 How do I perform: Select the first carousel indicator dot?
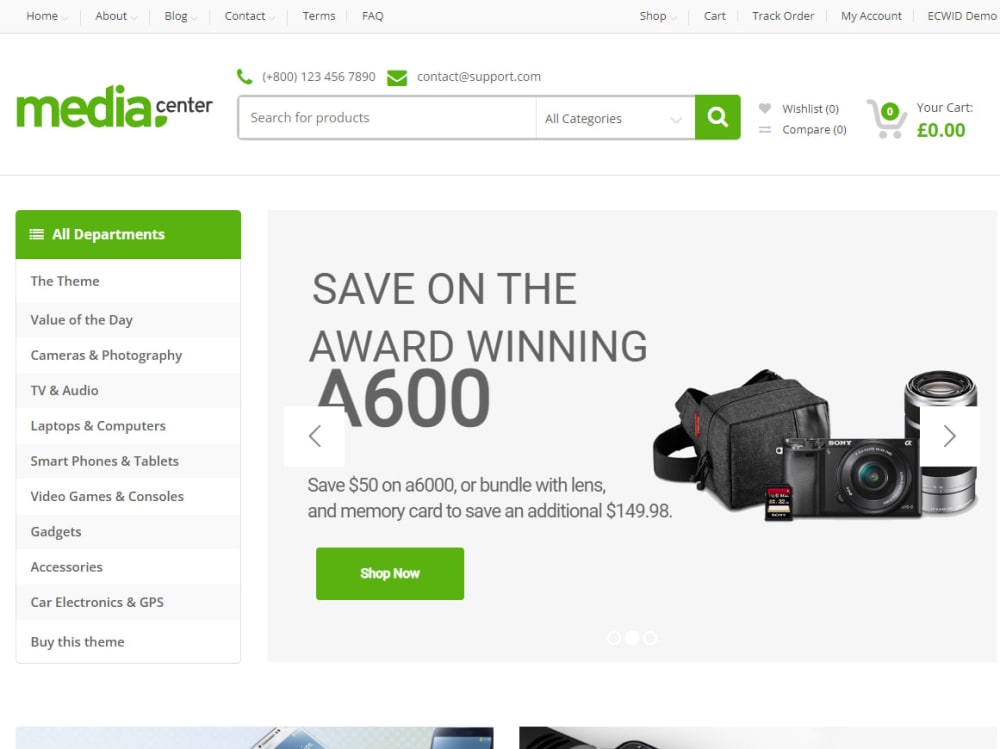pos(613,637)
